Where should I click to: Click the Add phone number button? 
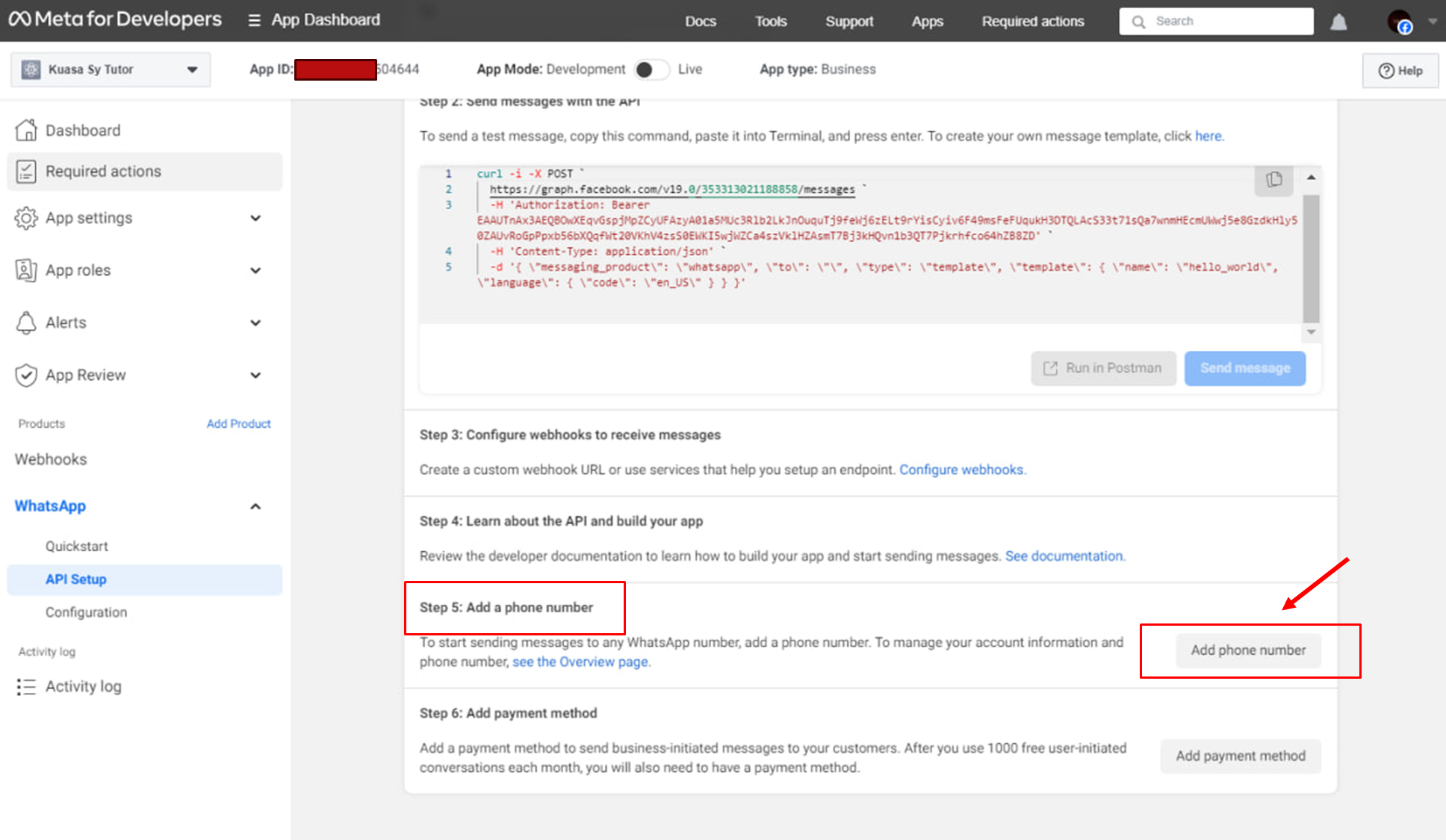click(x=1248, y=650)
